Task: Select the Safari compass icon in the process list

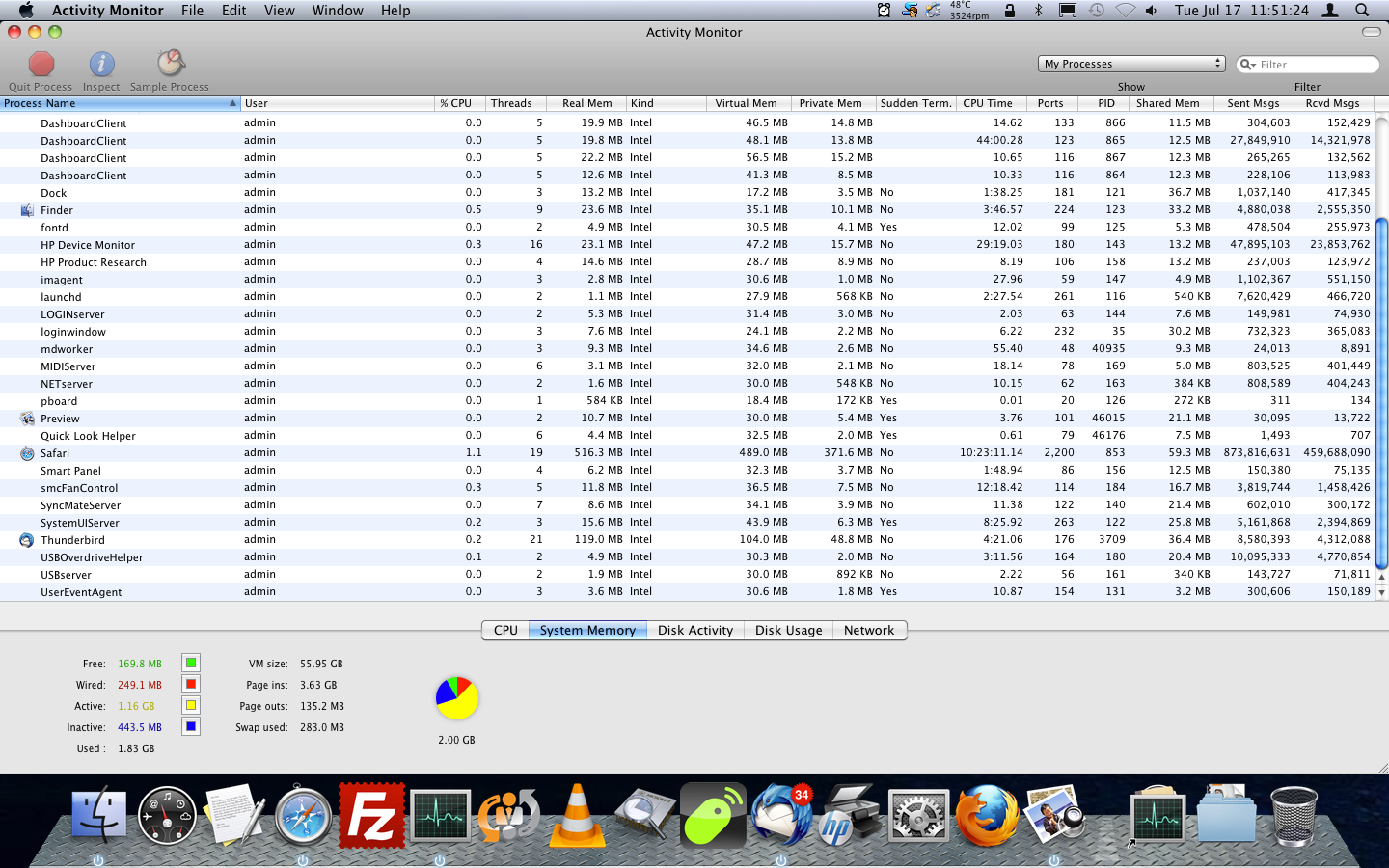Action: (x=27, y=453)
